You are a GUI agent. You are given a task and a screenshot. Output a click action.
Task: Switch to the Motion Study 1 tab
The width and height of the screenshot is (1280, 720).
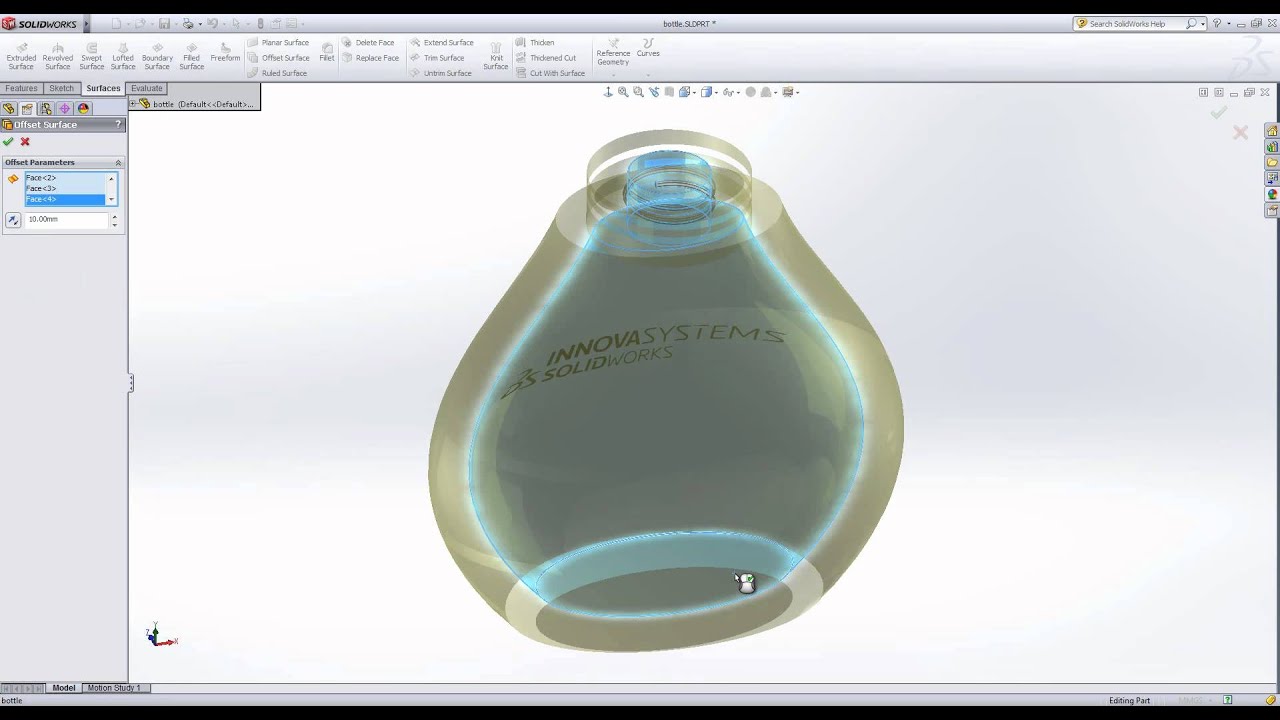coord(114,688)
